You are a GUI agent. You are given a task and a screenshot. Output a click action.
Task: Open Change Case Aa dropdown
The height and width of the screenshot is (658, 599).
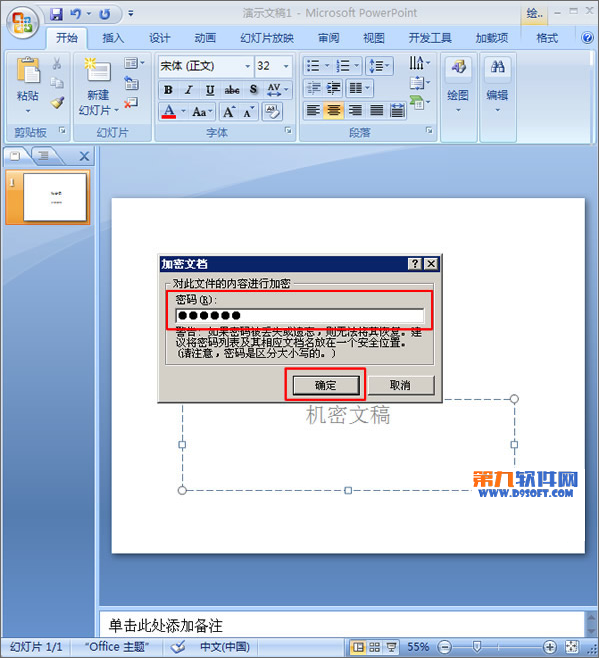point(202,112)
